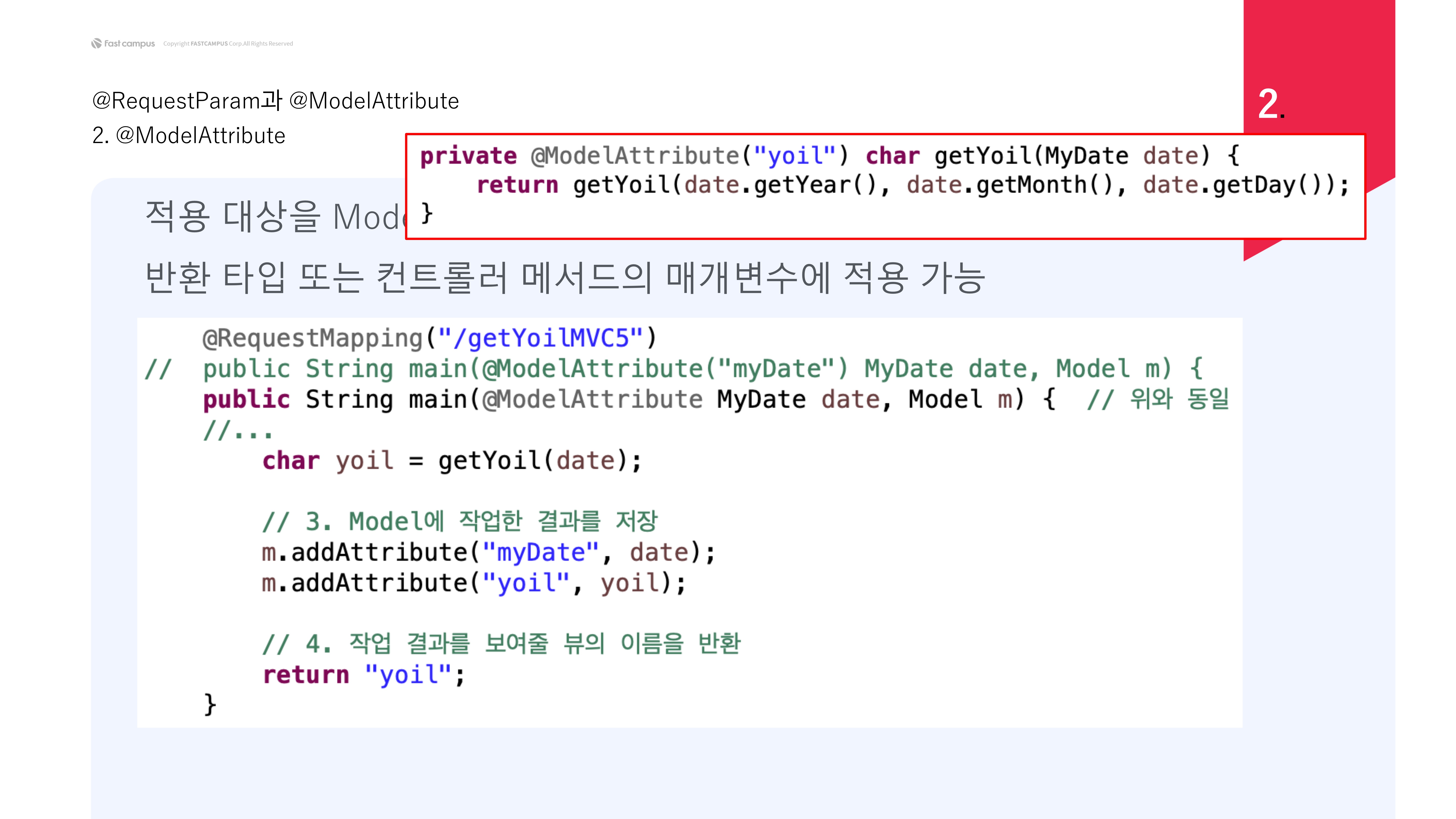
Task: Click 'm.addAttribute("yoil", yoil);' line
Action: point(474,583)
